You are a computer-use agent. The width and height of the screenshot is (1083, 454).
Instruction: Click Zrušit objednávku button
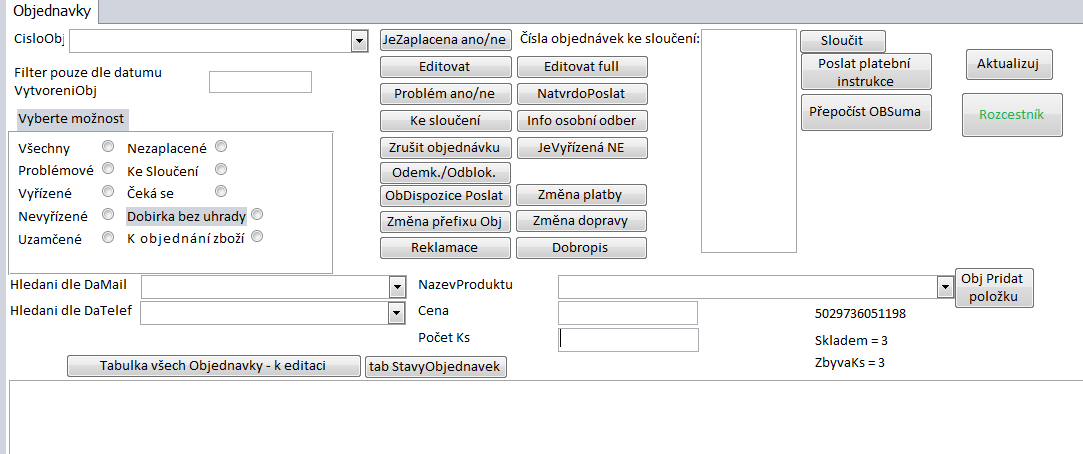pyautogui.click(x=446, y=148)
